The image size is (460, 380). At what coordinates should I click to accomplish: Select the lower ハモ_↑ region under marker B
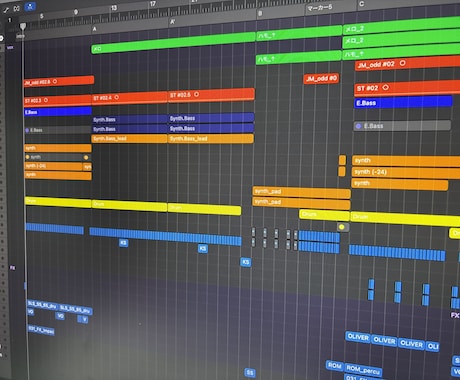[299, 57]
